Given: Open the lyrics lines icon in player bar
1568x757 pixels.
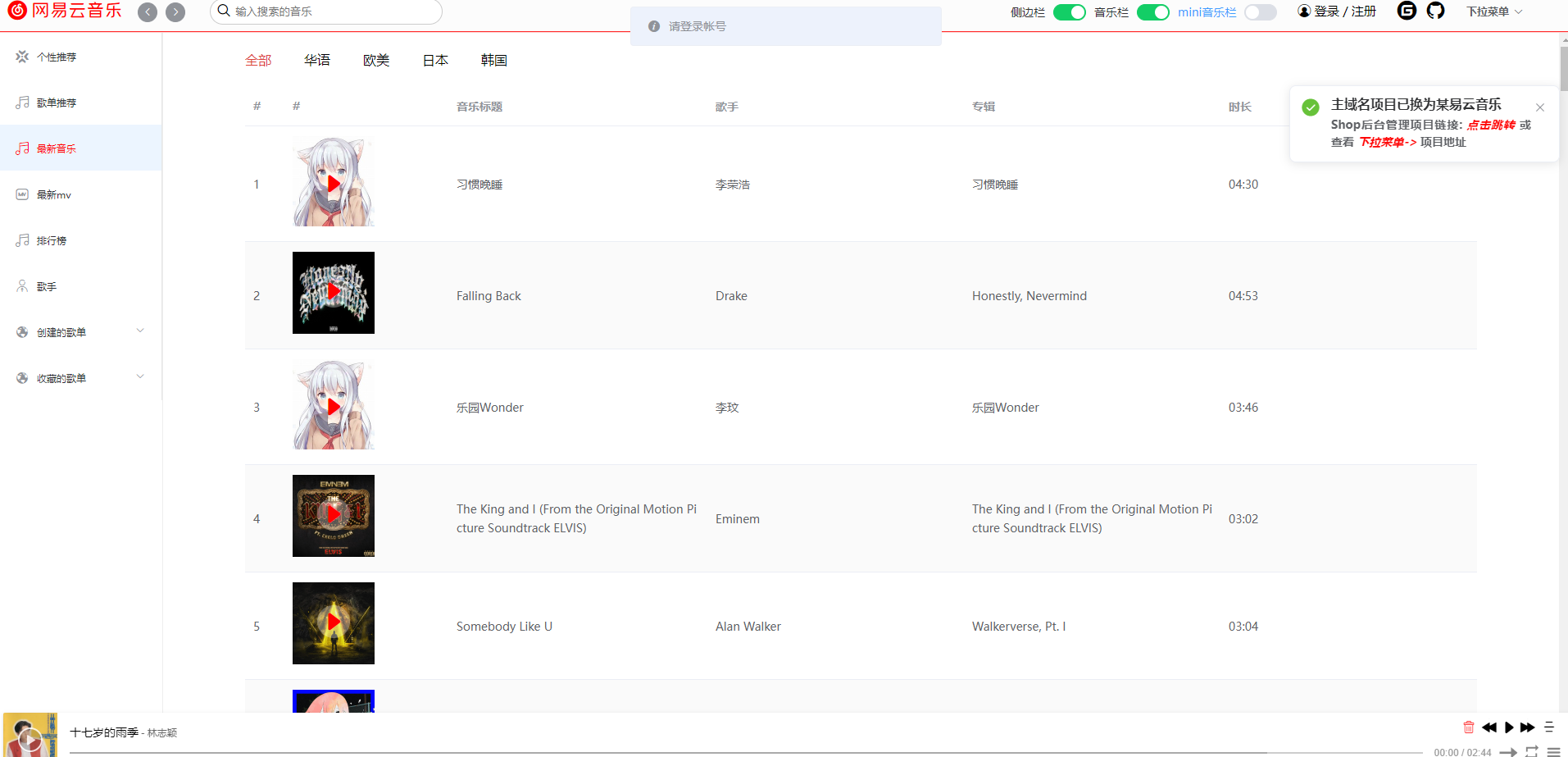Looking at the screenshot, I should click(1549, 727).
